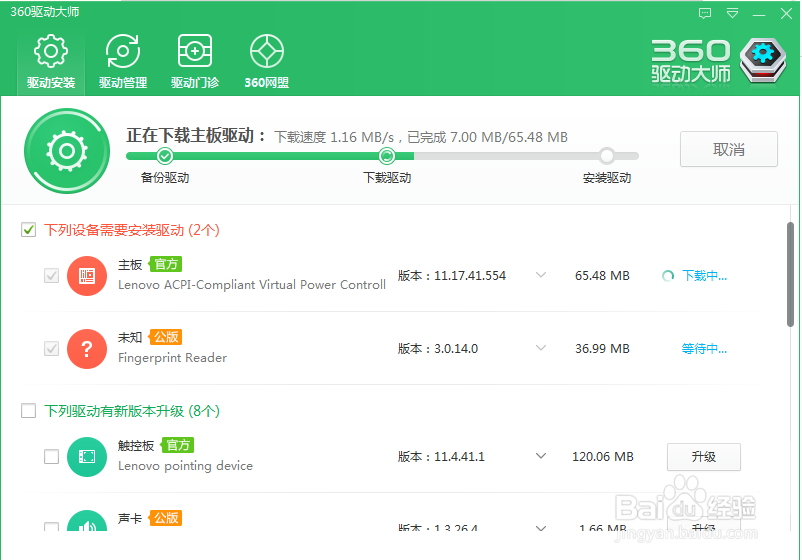
Task: Click the 安装驱动 step marker
Action: coord(607,156)
